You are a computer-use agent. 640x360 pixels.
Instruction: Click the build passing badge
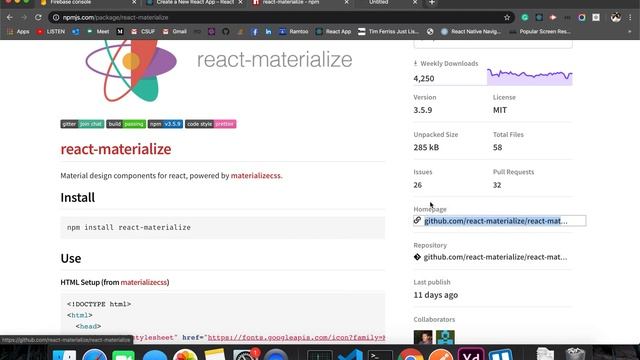(126, 124)
